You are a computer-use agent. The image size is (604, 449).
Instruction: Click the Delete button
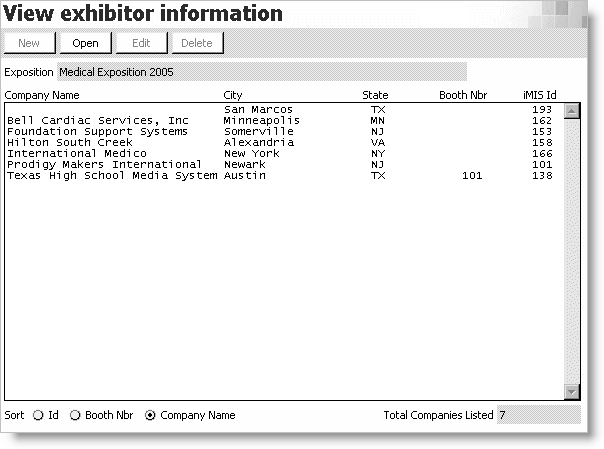click(x=197, y=43)
